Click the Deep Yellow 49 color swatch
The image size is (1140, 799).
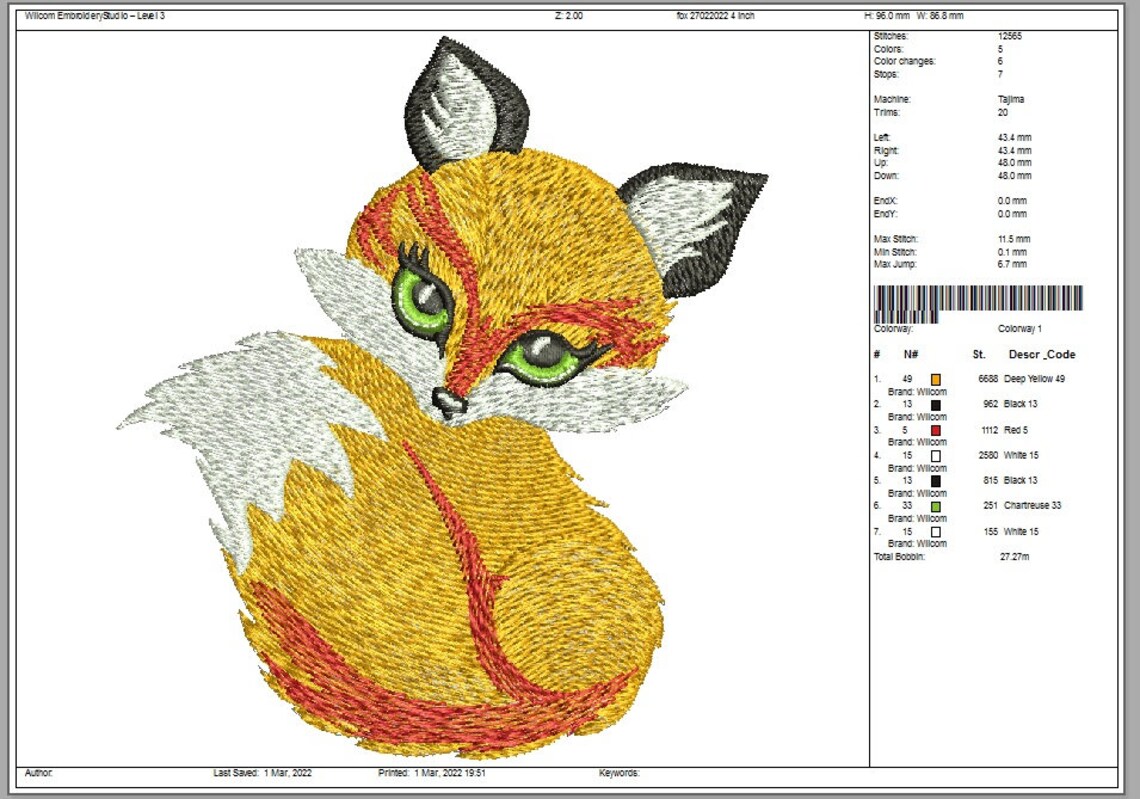(935, 378)
